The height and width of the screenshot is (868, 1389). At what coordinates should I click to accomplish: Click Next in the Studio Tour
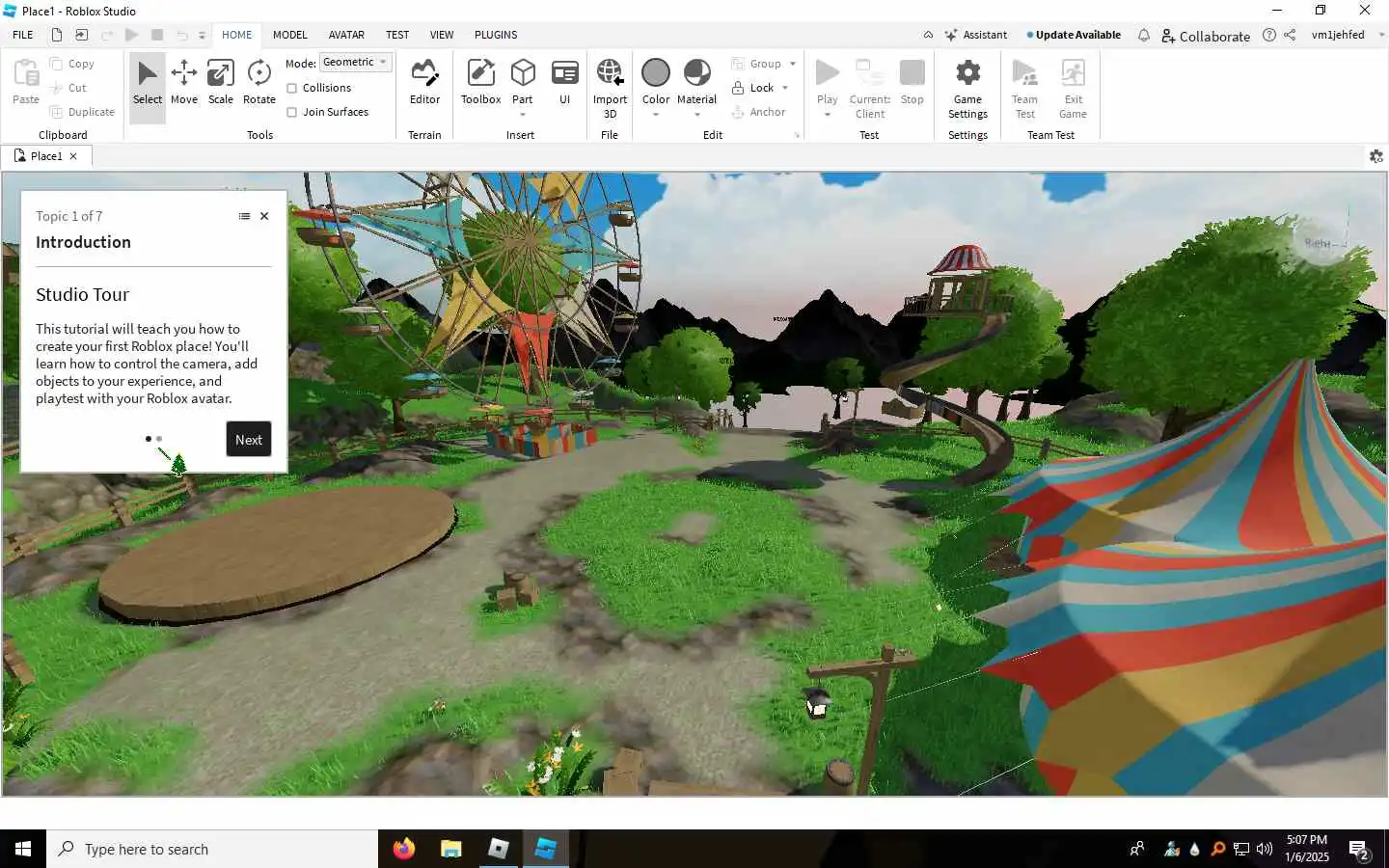click(249, 440)
